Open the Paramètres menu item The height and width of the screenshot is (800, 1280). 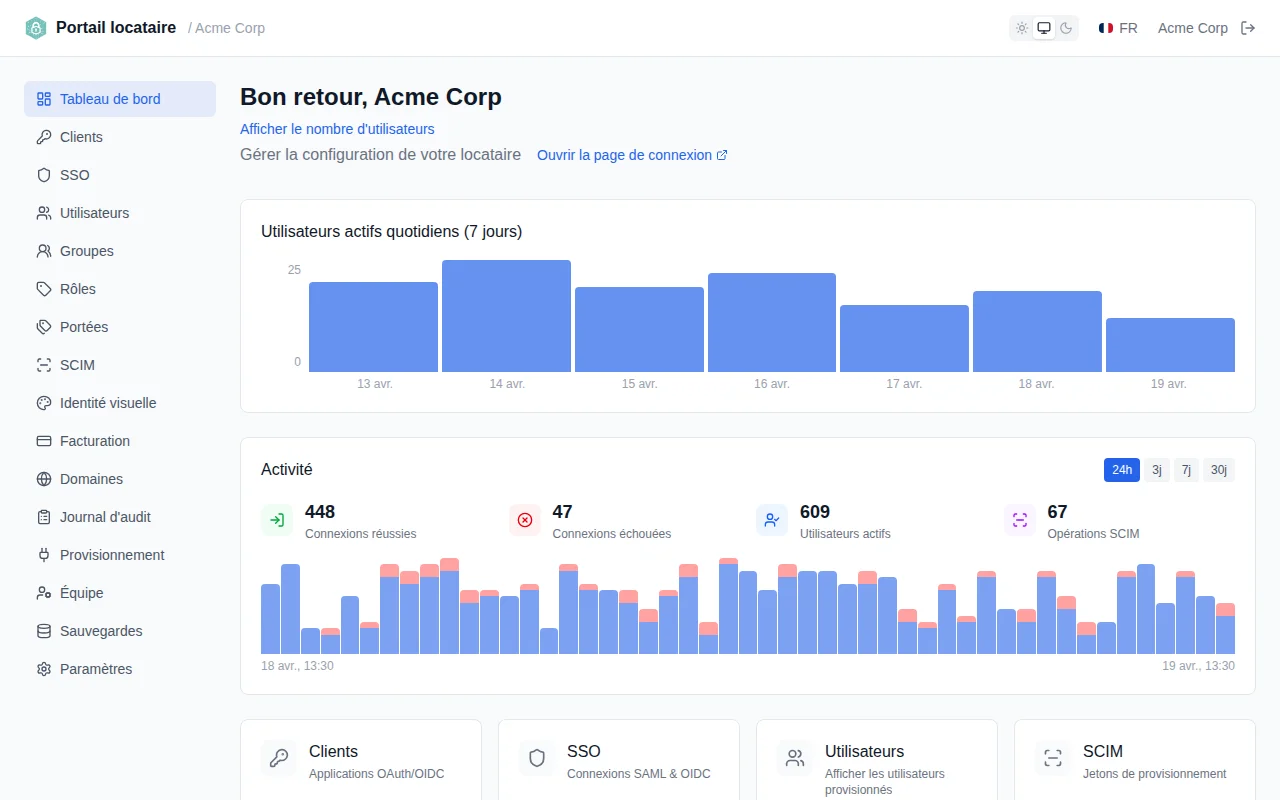click(120, 669)
